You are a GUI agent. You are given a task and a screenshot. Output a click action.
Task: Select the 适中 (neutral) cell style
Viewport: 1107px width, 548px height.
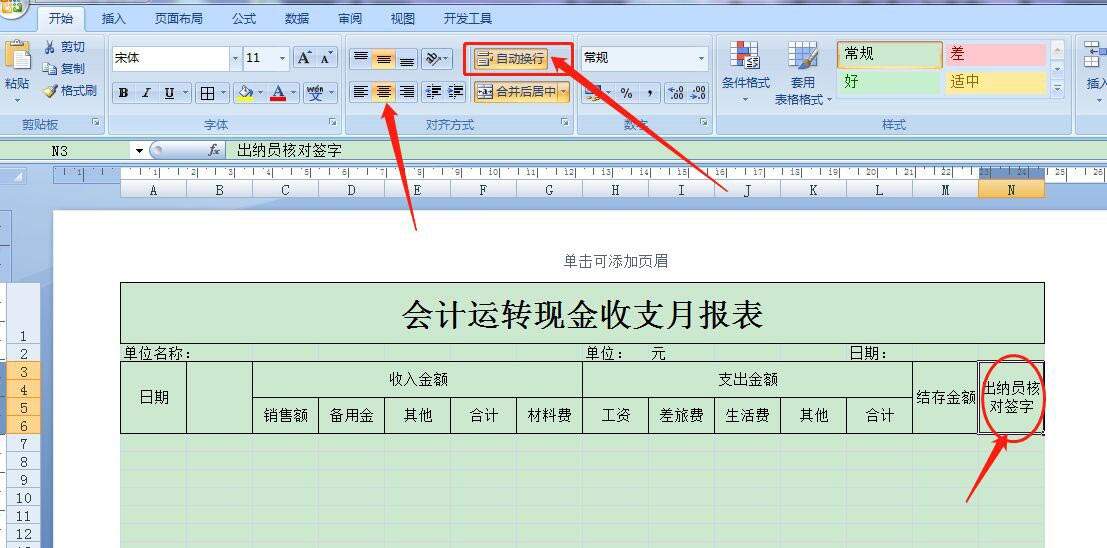(x=995, y=82)
